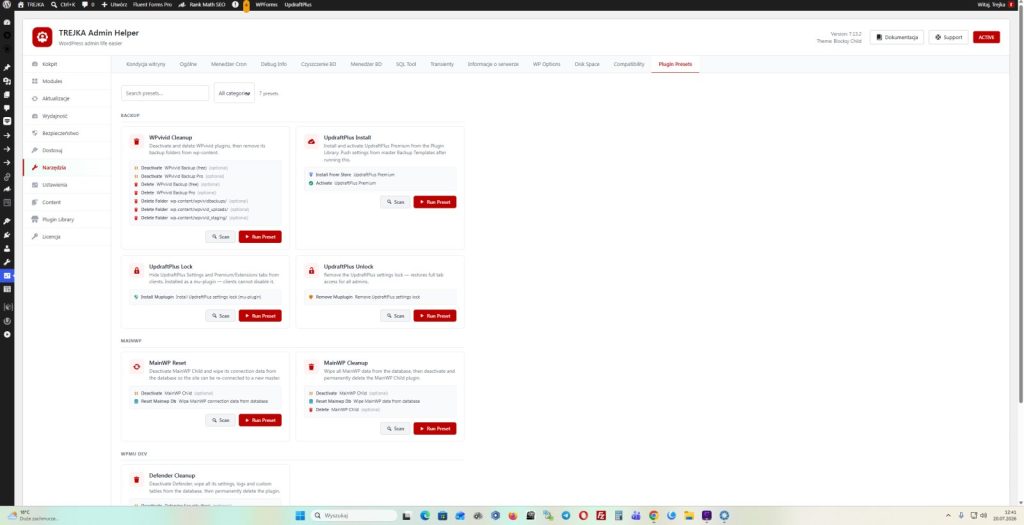Switch to Debug Info tab

pyautogui.click(x=274, y=64)
